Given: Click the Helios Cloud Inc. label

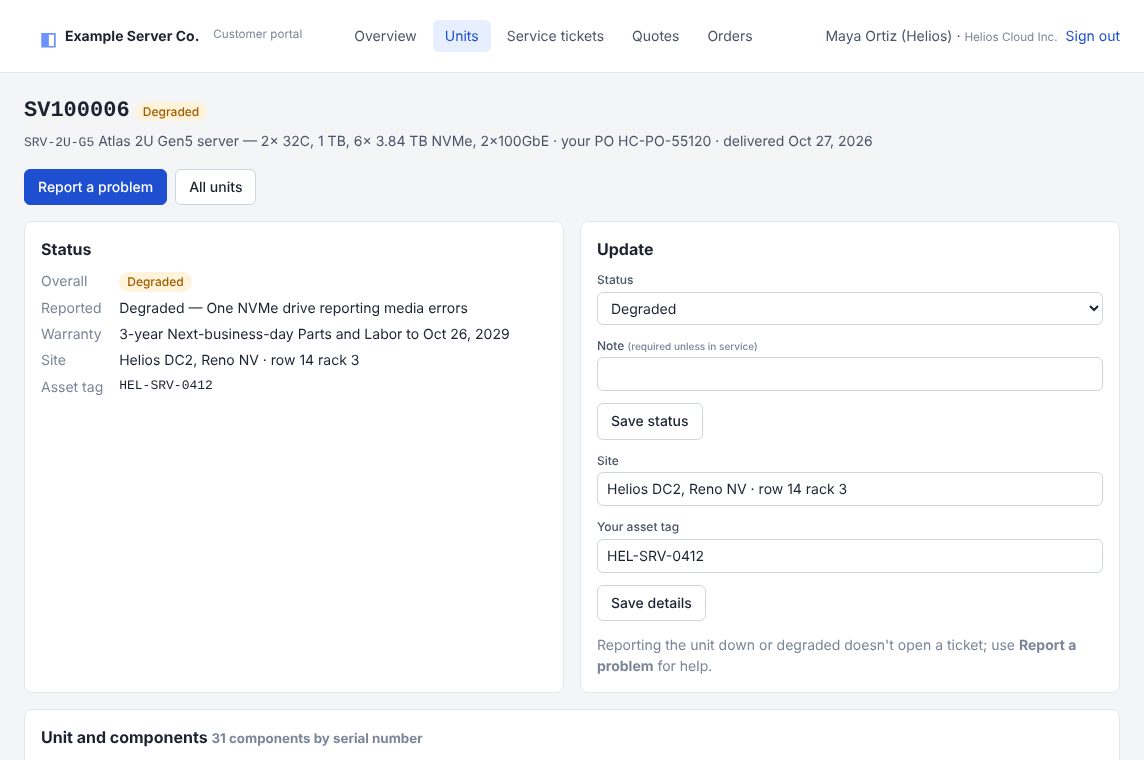Looking at the screenshot, I should click(x=1010, y=37).
